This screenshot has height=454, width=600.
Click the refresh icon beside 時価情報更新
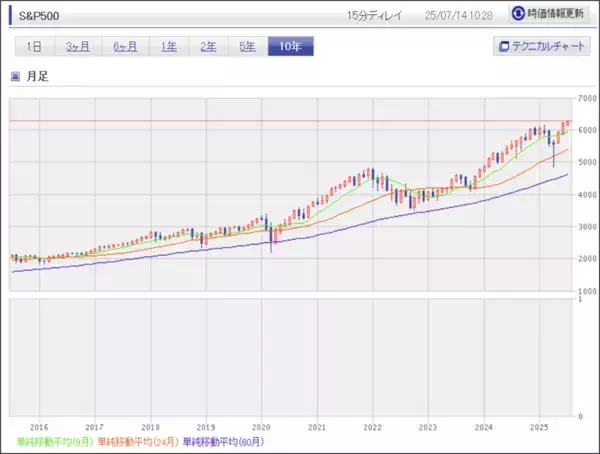click(x=518, y=14)
